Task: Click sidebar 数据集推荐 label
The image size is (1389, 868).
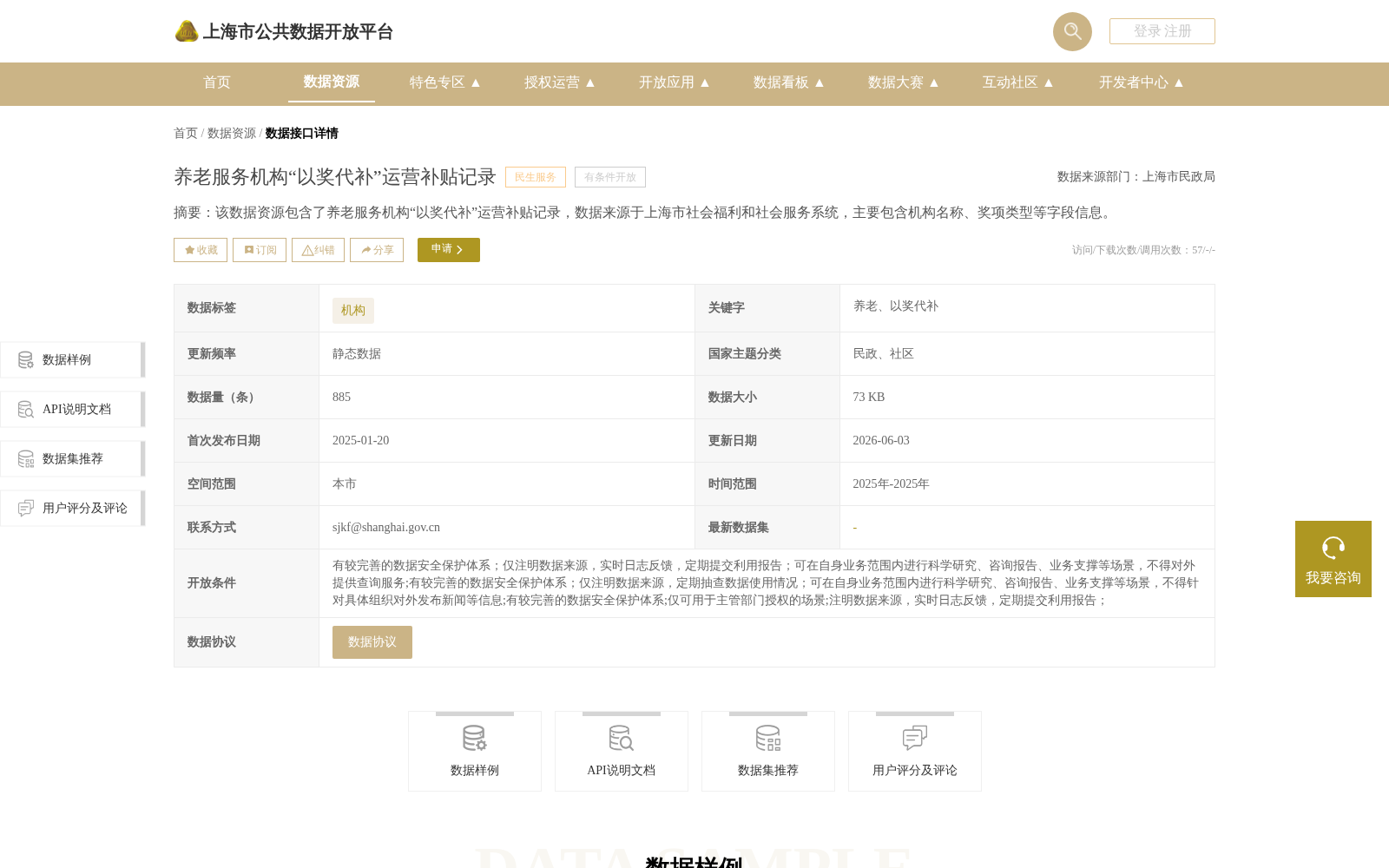Action: pos(73,459)
